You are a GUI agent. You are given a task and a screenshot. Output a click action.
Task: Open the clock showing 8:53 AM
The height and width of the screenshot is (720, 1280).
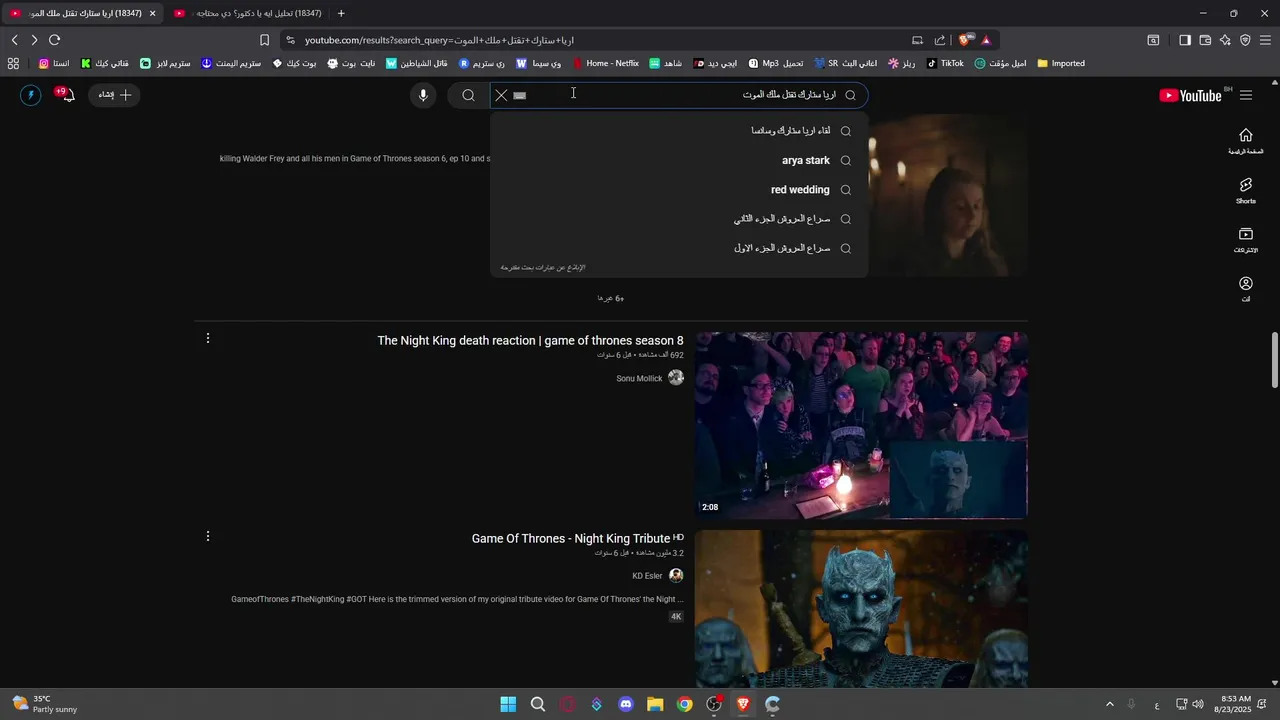click(1233, 704)
